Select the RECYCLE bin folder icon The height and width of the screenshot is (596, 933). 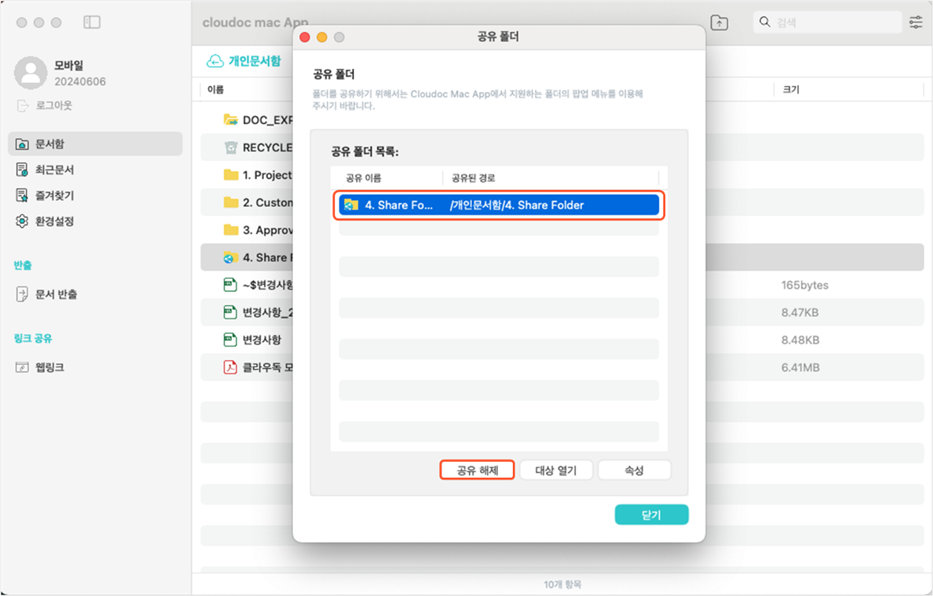[x=231, y=147]
